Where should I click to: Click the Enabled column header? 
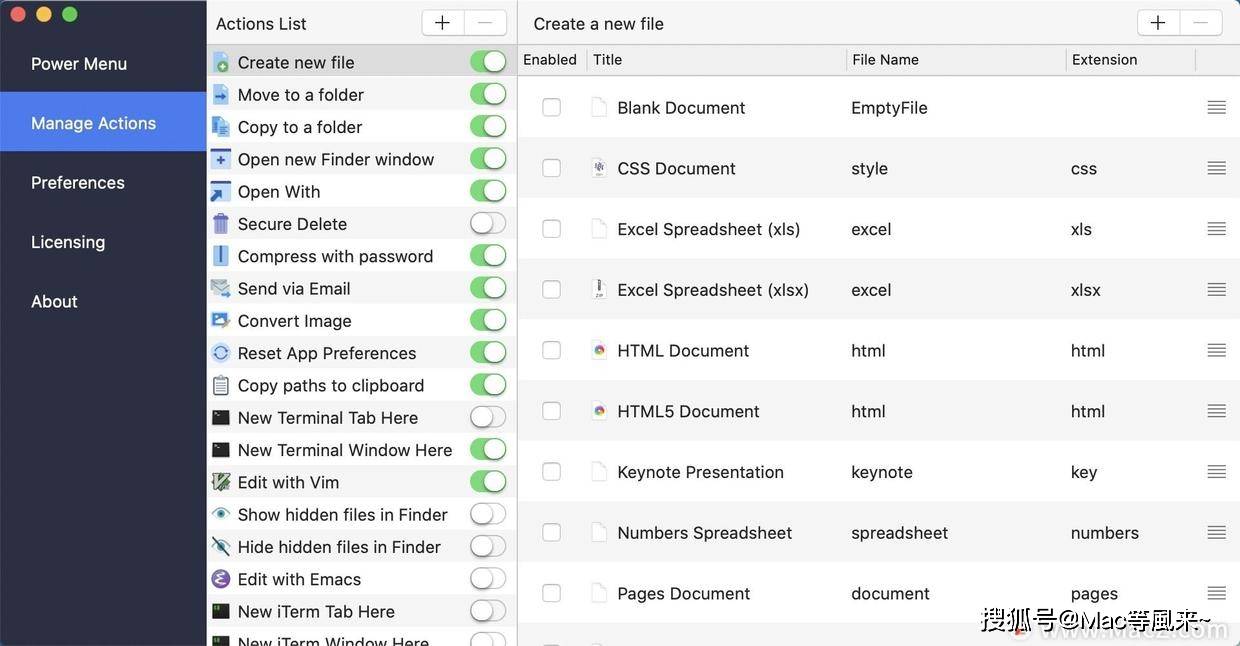point(551,60)
